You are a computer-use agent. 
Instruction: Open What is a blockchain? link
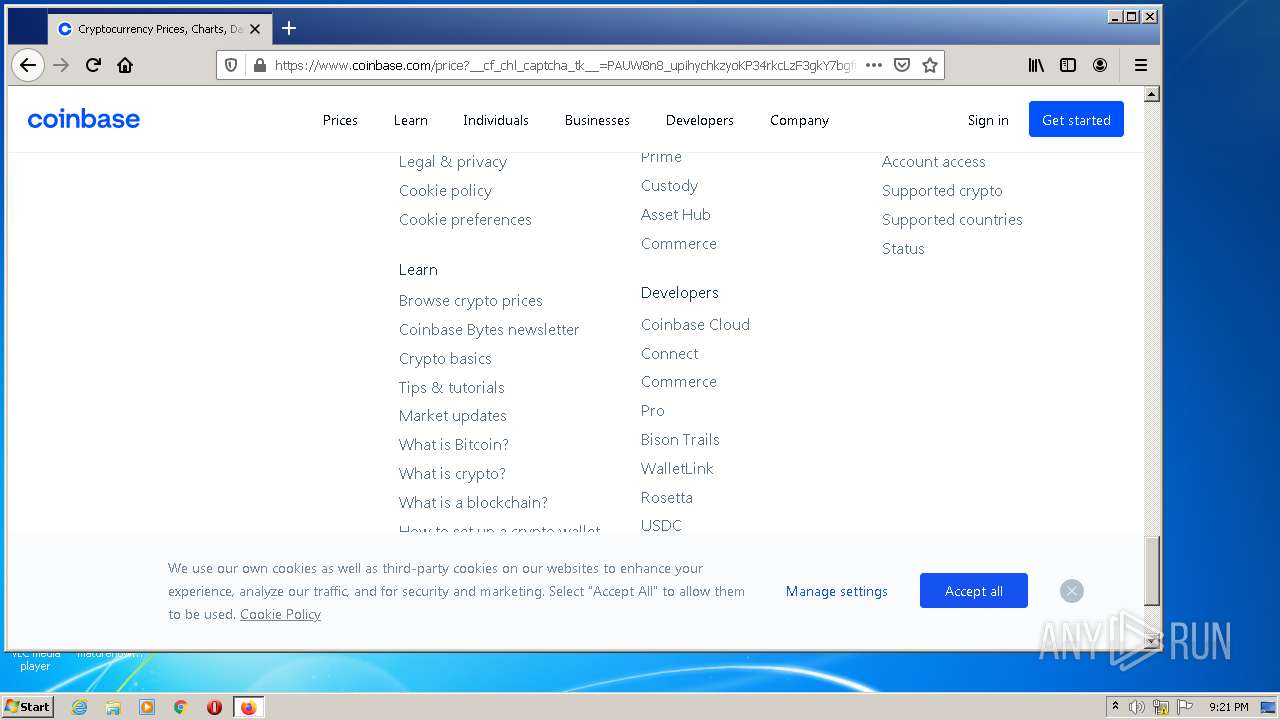(473, 503)
